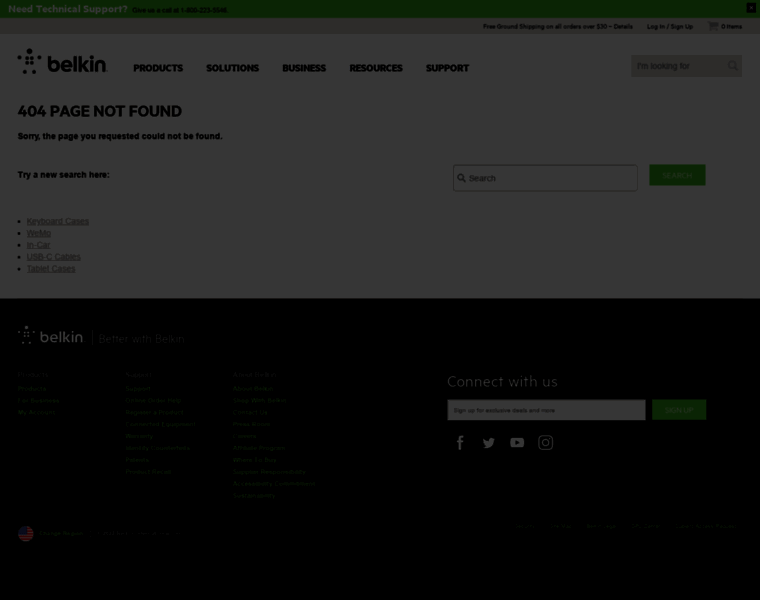Click footer Supplier Responsibility link
Image resolution: width=760 pixels, height=600 pixels.
coord(269,472)
